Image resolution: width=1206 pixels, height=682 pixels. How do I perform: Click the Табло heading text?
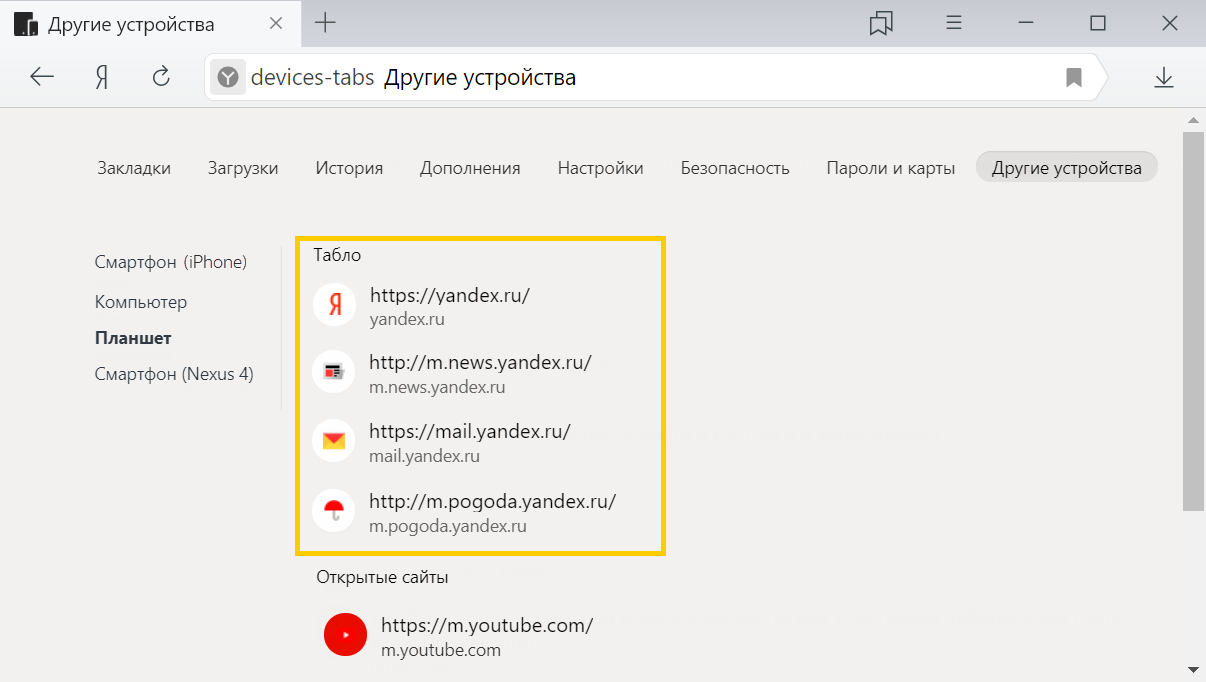coord(337,255)
